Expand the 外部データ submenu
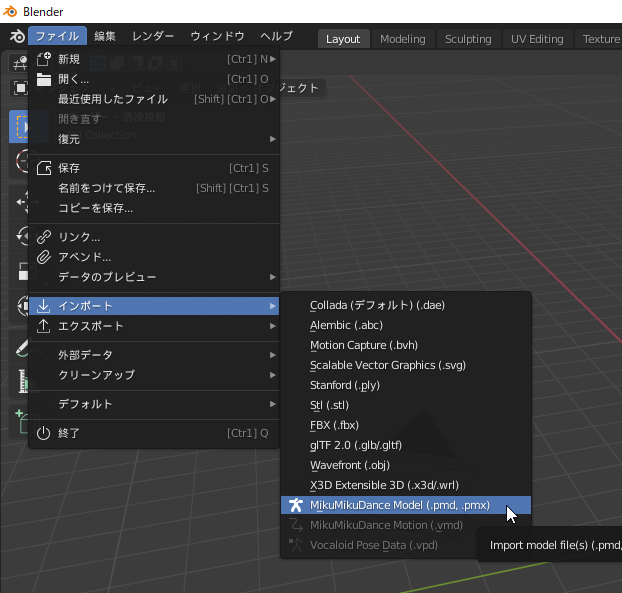The height and width of the screenshot is (593, 622). pyautogui.click(x=154, y=355)
